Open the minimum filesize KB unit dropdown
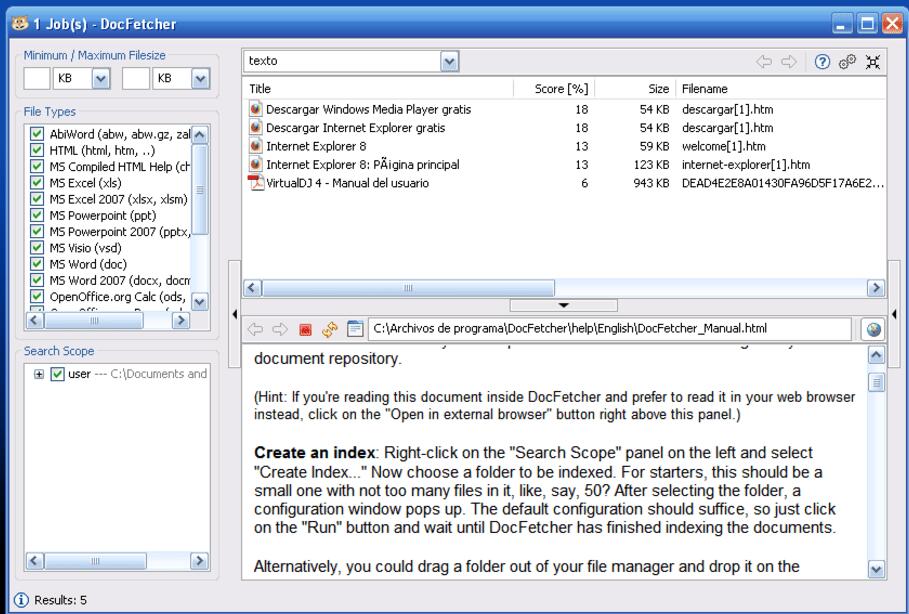The image size is (909, 614). click(x=100, y=78)
